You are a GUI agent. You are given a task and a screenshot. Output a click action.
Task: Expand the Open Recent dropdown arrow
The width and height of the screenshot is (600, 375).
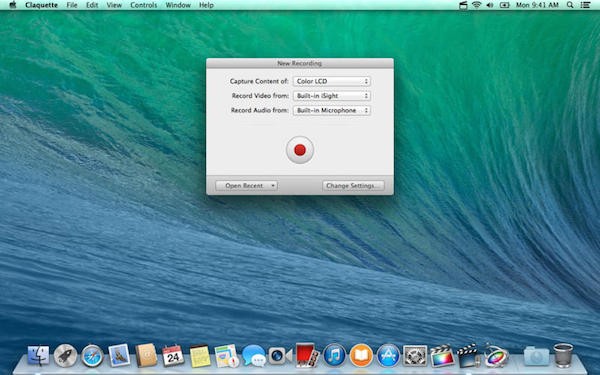273,186
